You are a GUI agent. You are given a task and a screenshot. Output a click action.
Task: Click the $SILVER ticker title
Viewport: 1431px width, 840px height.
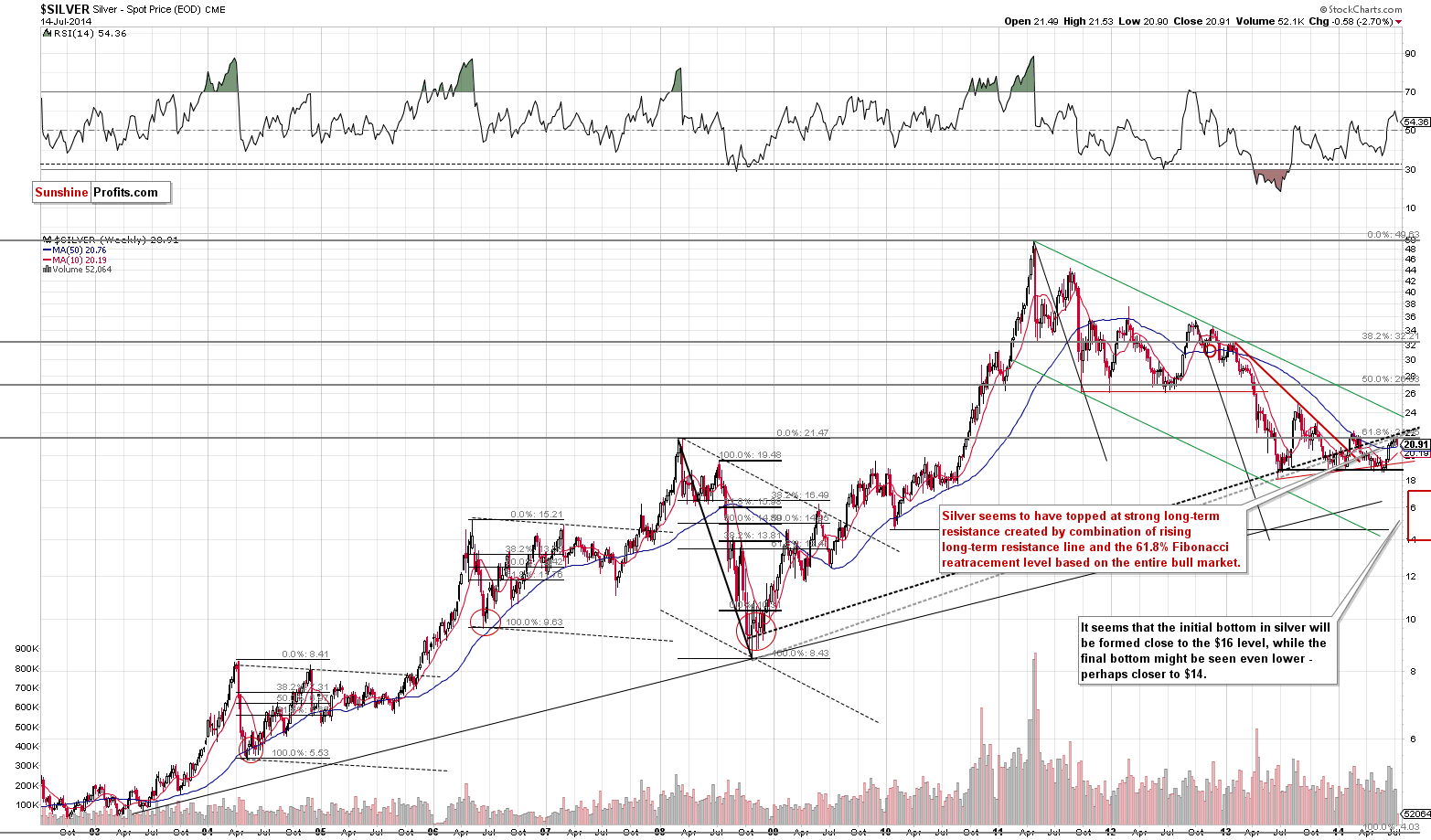(x=65, y=8)
